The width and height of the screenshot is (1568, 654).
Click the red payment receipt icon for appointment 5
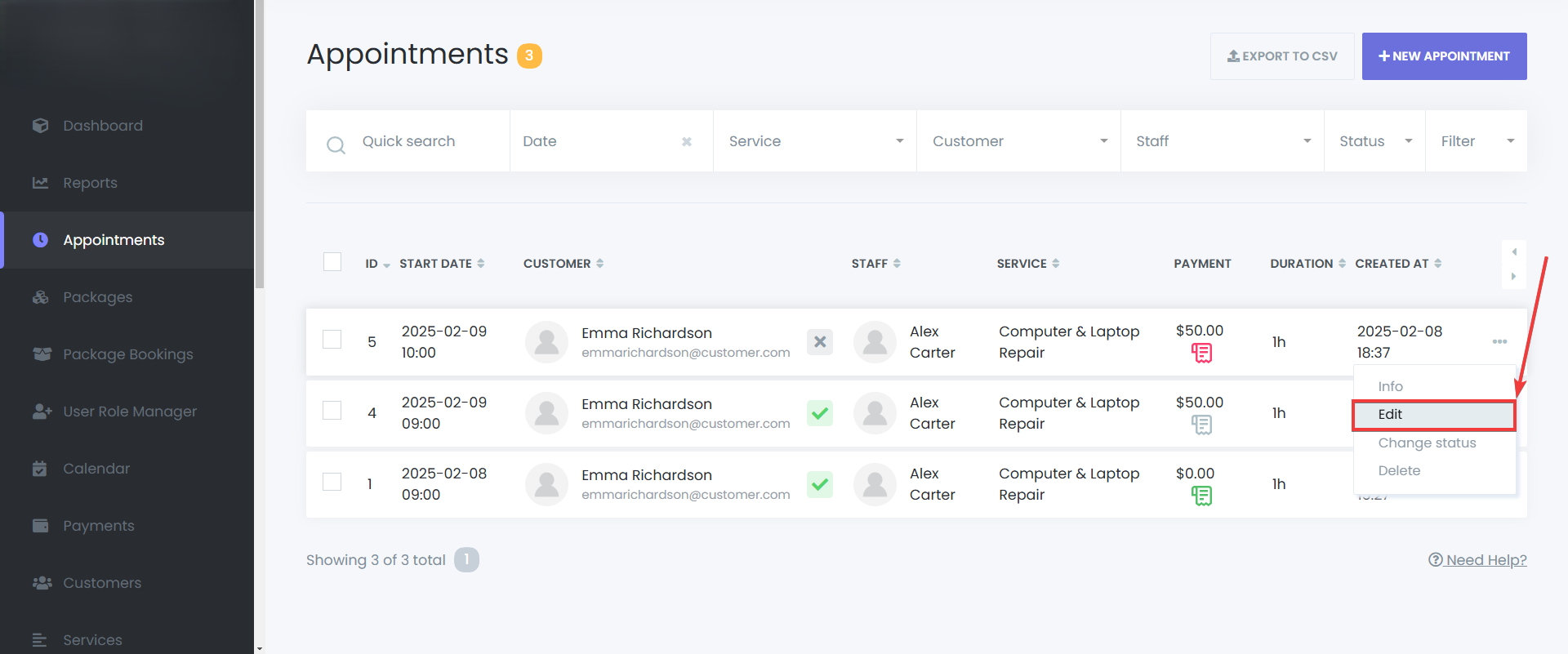[1201, 353]
